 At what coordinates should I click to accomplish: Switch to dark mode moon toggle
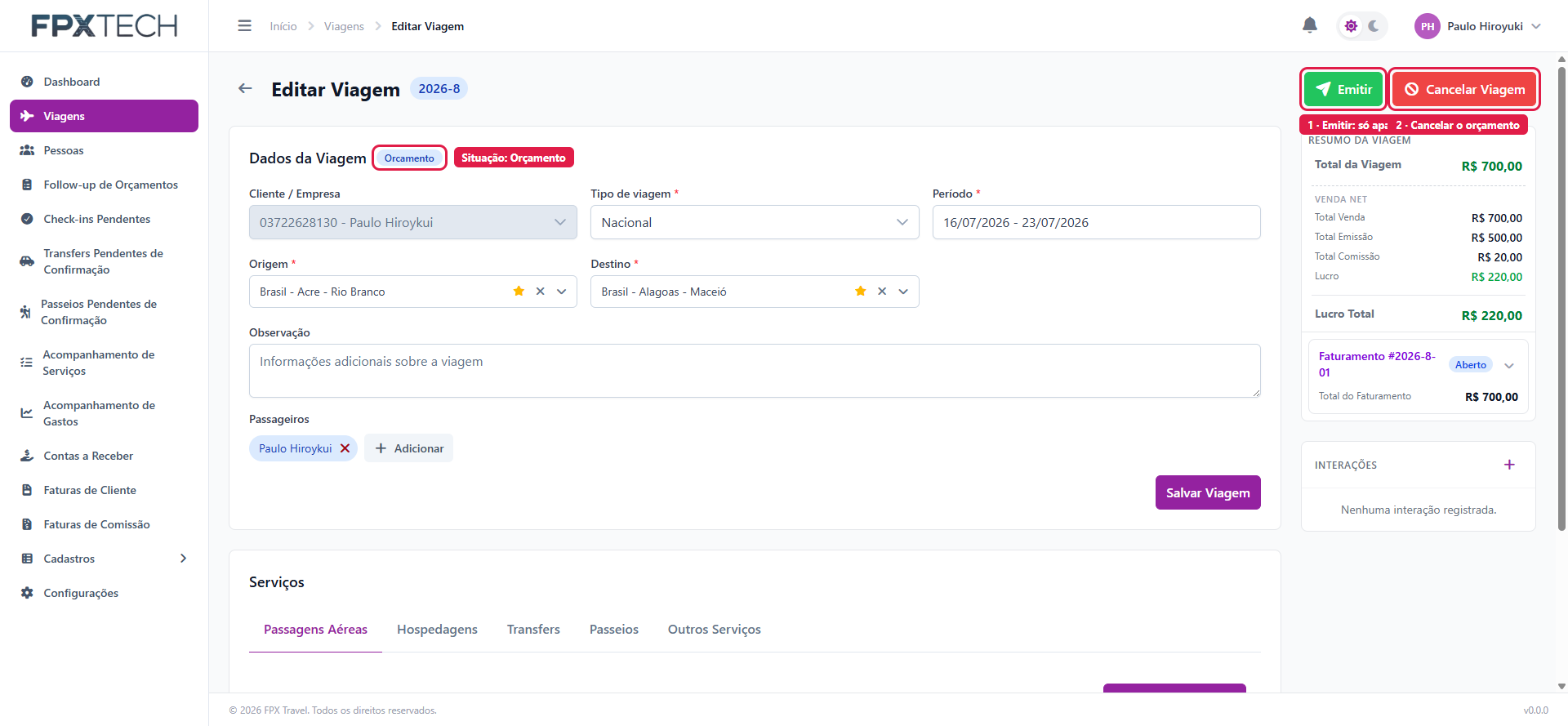1374,26
